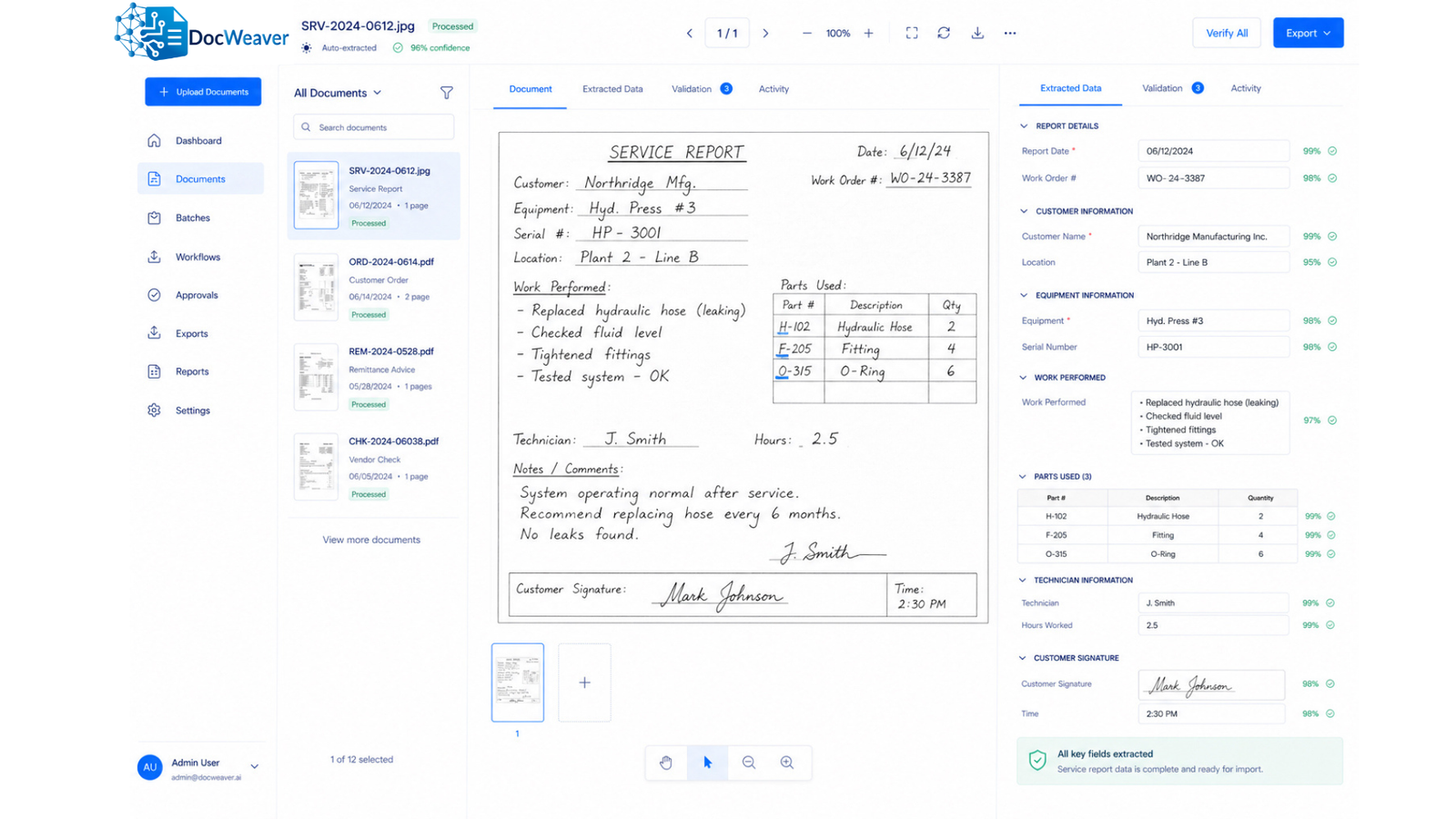Screen dimensions: 1456x819
Task: Switch to center Extracted Data tab
Action: click(x=612, y=89)
